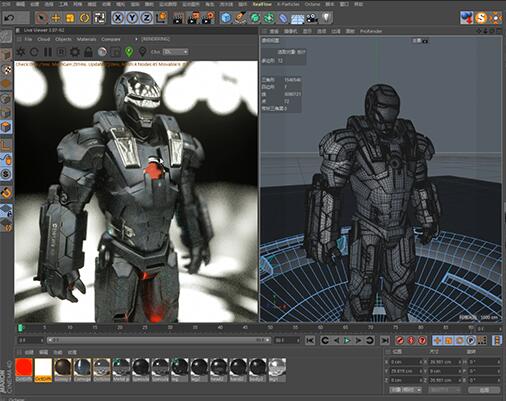Click the red Autokeying button
The width and height of the screenshot is (506, 401).
point(411,340)
